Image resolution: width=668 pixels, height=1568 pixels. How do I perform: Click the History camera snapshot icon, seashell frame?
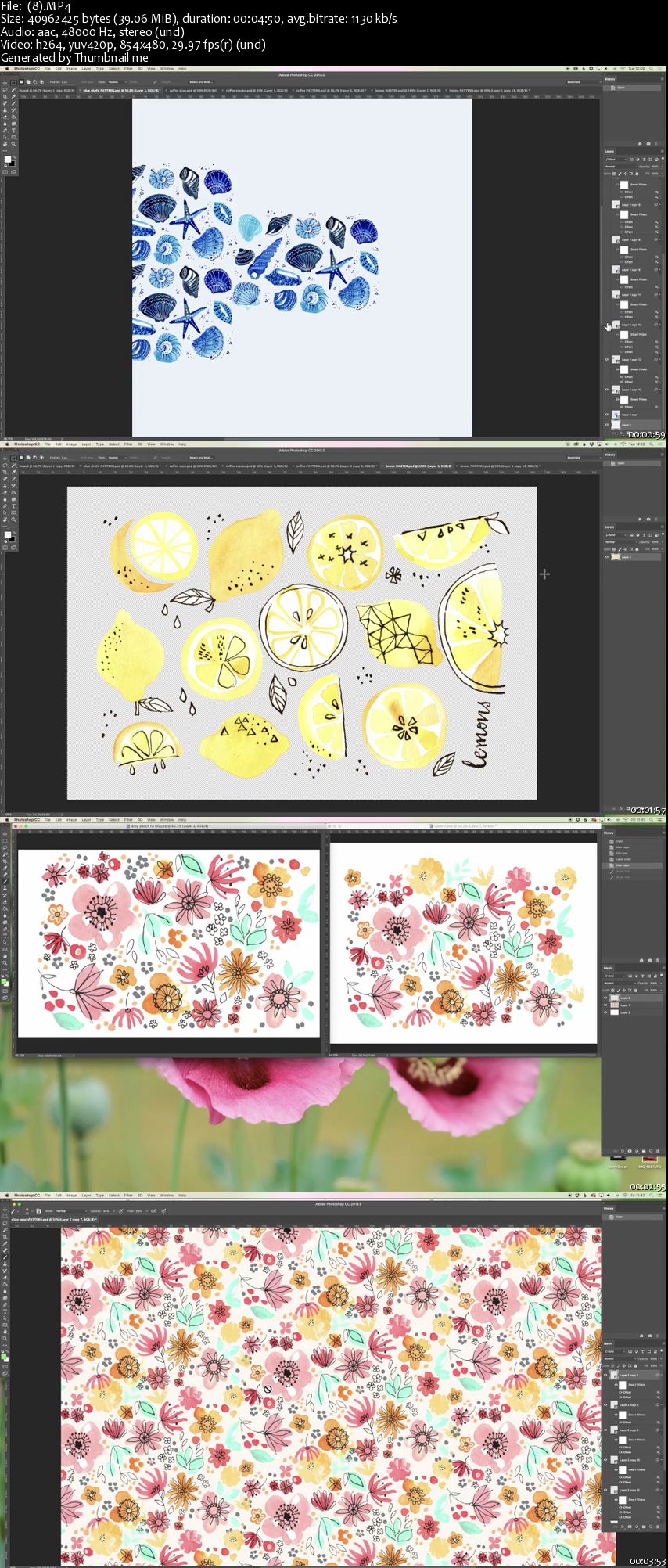coord(648,144)
